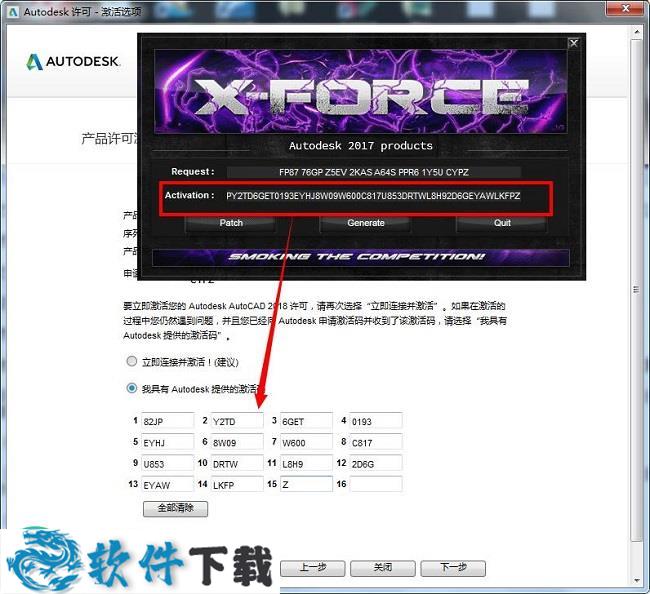This screenshot has height=594, width=650.
Task: Click the Autodesk logo
Action: [73, 62]
